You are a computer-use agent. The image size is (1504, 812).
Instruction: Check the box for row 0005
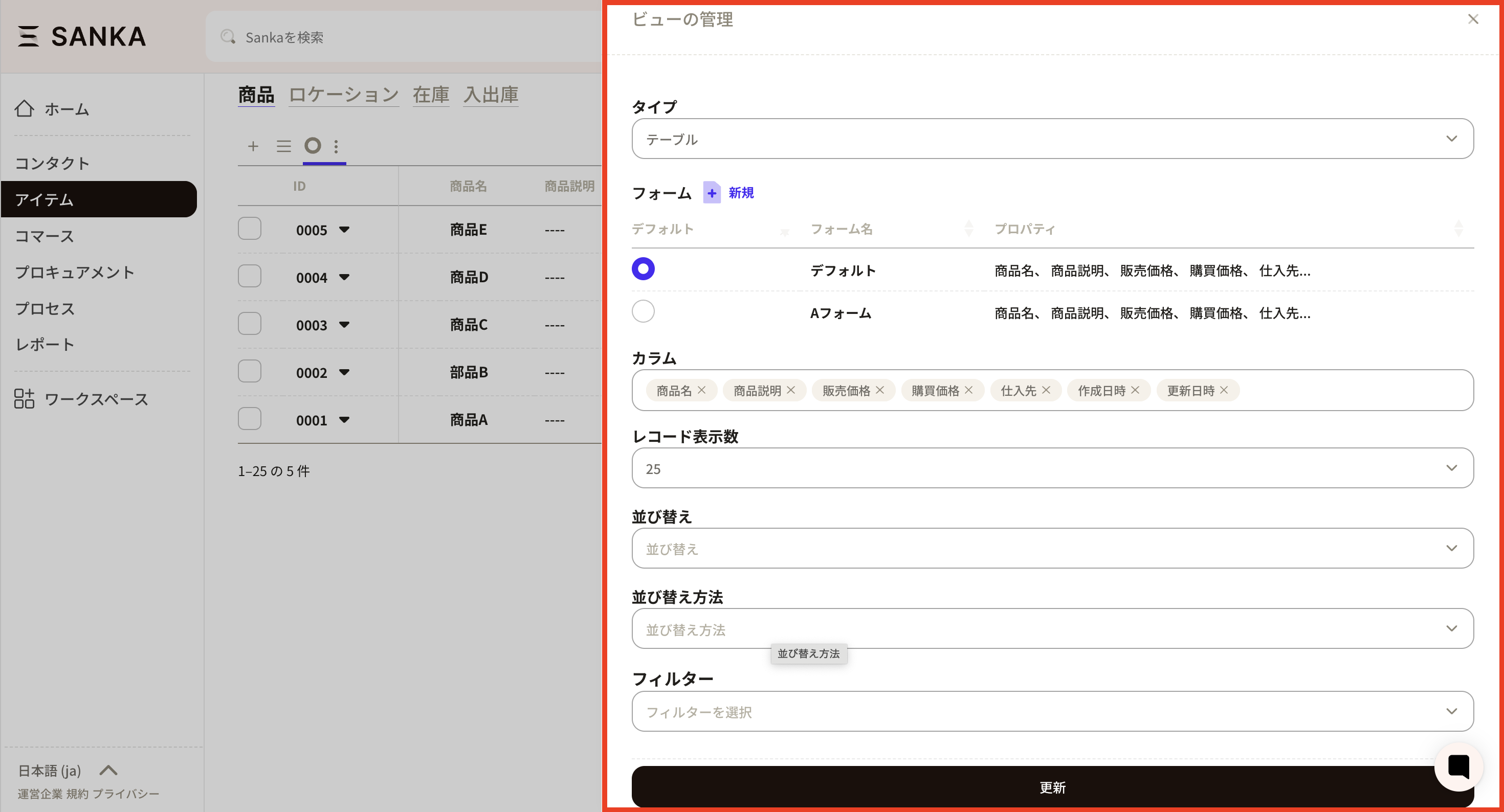(x=249, y=229)
